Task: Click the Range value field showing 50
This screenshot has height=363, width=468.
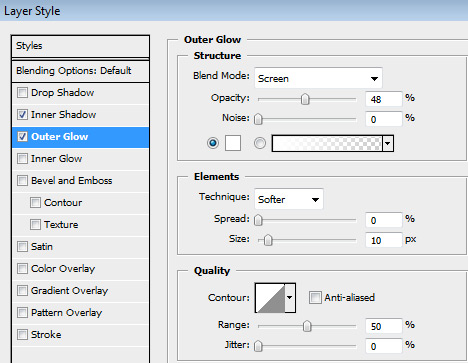Action: pos(384,326)
